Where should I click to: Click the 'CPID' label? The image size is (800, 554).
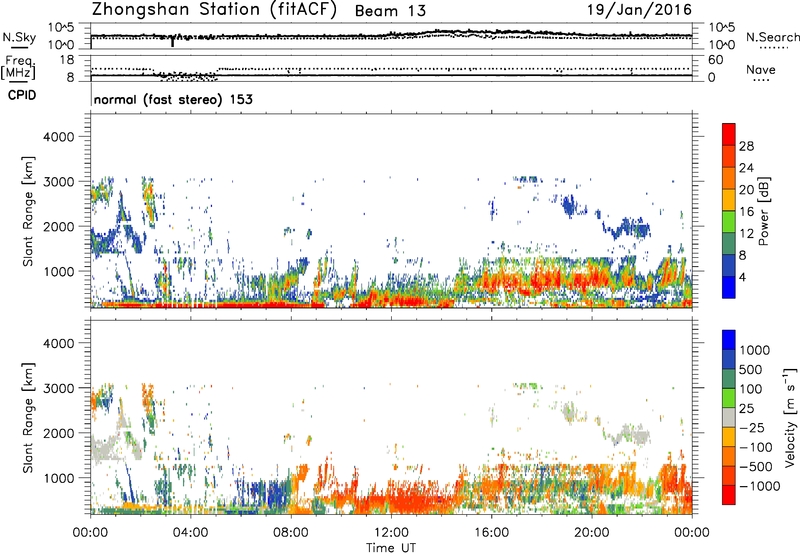(x=22, y=95)
